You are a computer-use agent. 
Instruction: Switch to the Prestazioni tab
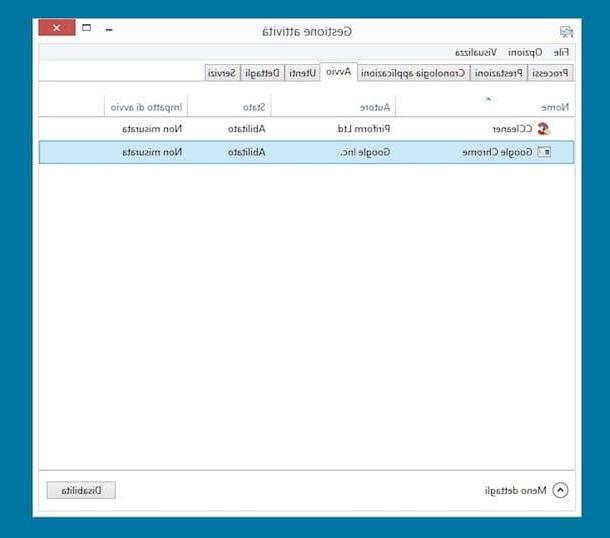(499, 73)
